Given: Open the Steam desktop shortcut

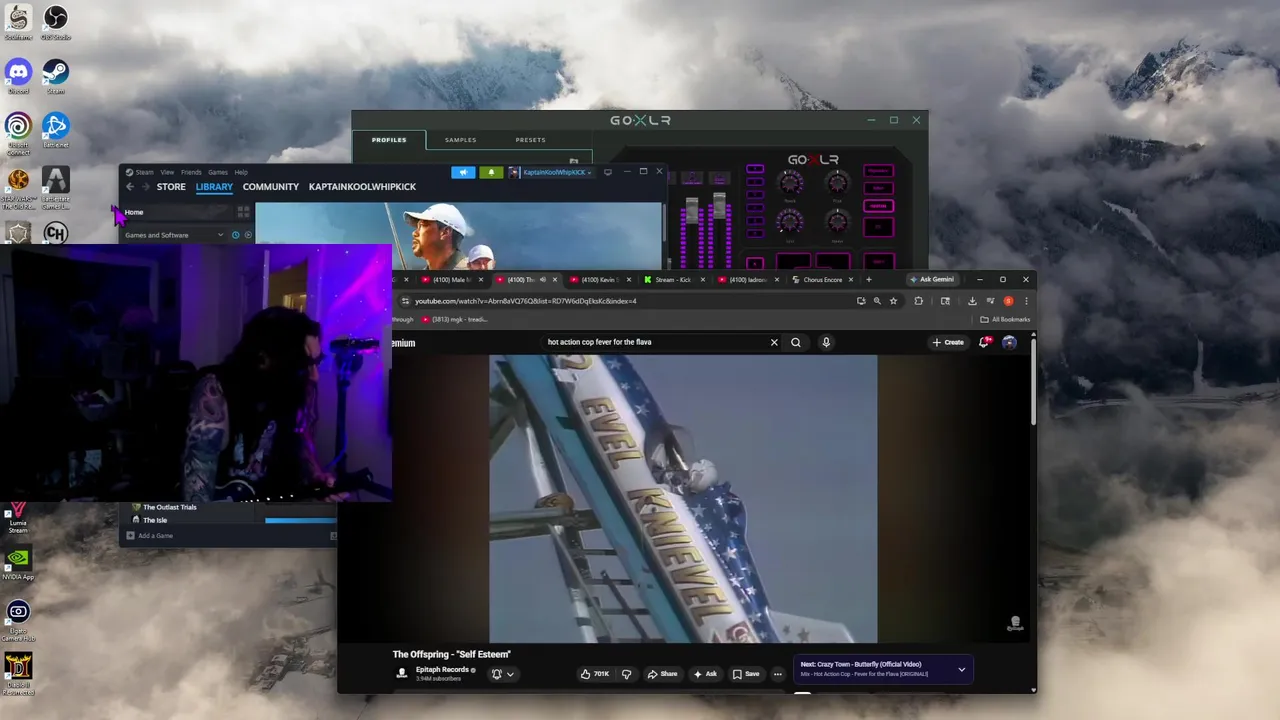Looking at the screenshot, I should point(55,76).
